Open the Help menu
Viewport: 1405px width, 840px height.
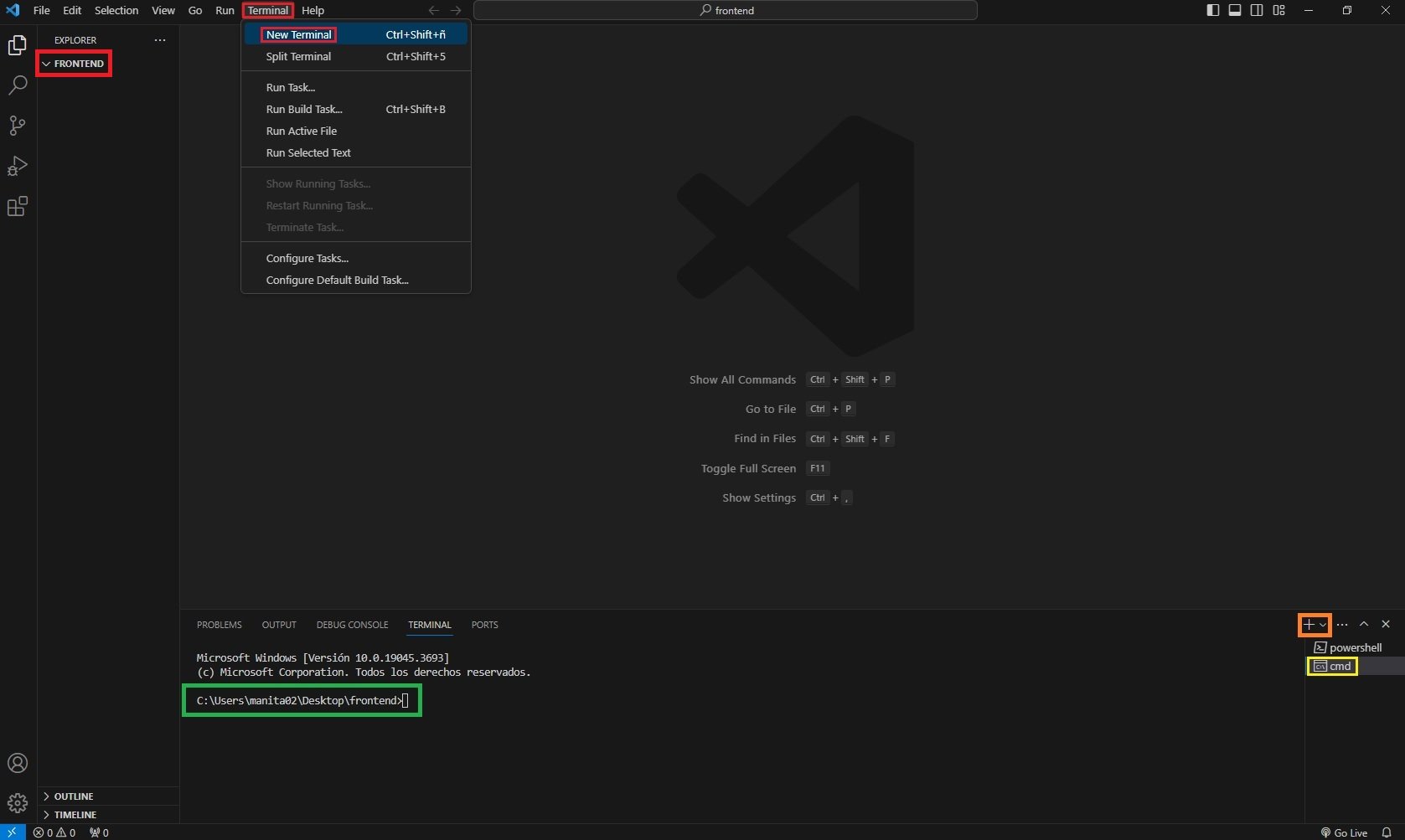[313, 10]
